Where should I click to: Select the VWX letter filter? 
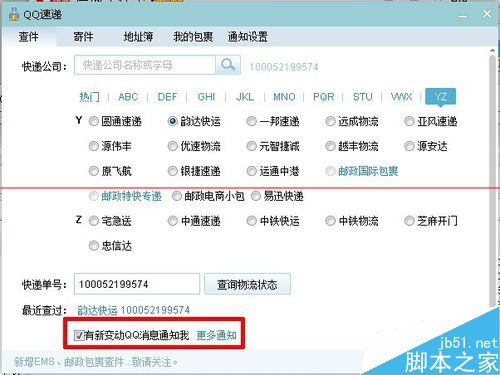[x=401, y=97]
